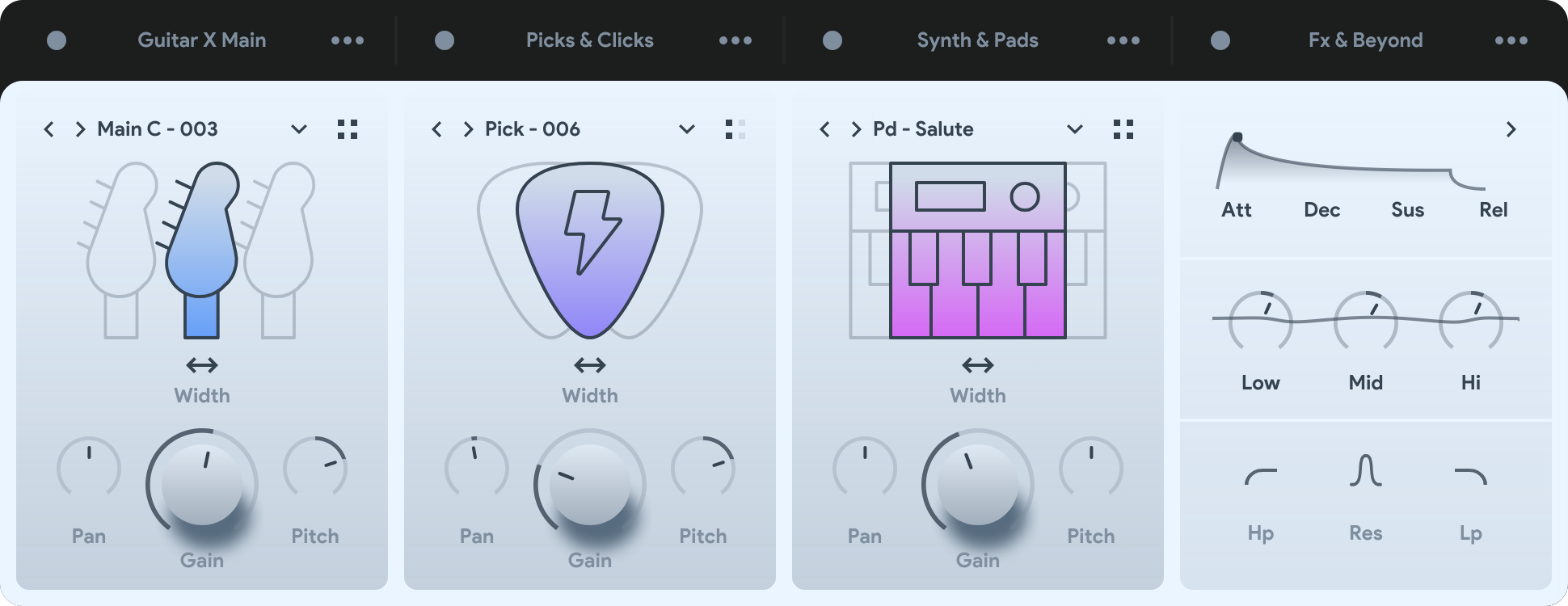1568x606 pixels.
Task: Open grid view for Main C - 003
Action: click(348, 129)
